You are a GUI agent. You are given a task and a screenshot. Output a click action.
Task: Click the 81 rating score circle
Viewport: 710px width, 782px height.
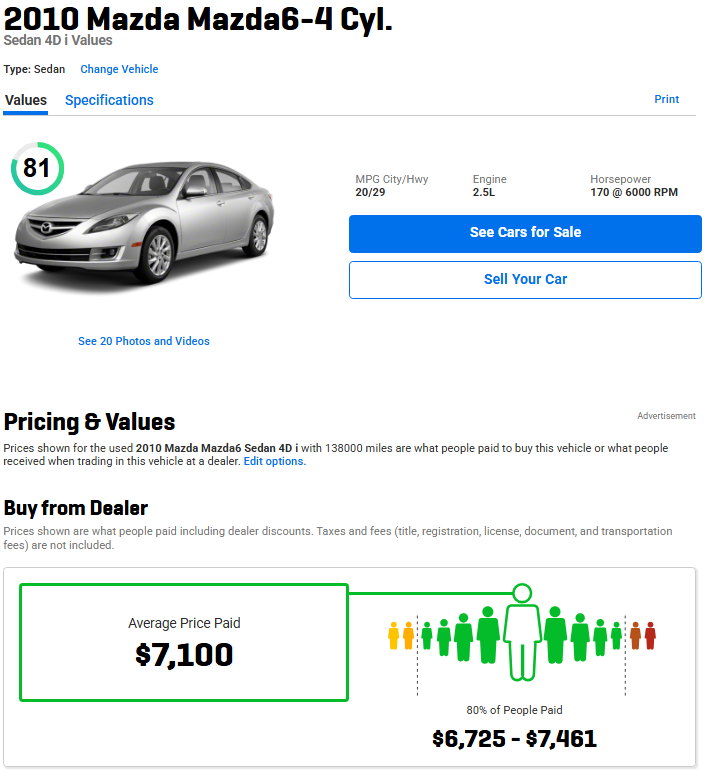(37, 168)
